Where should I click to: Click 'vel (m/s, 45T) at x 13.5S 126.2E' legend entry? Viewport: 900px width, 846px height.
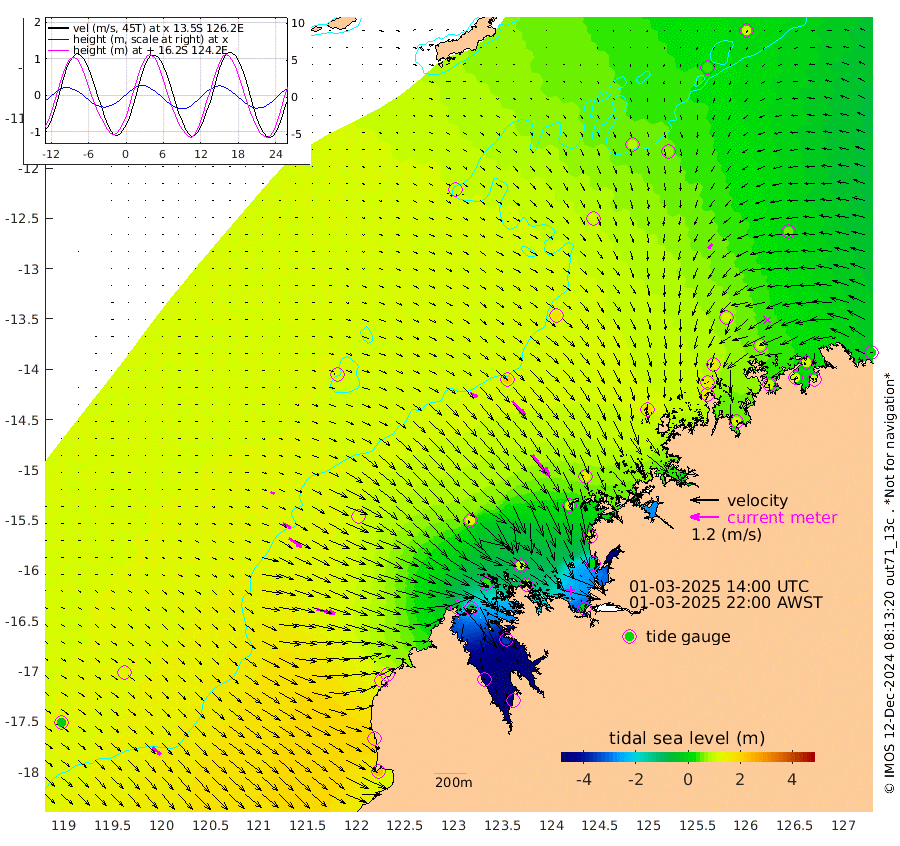point(158,28)
